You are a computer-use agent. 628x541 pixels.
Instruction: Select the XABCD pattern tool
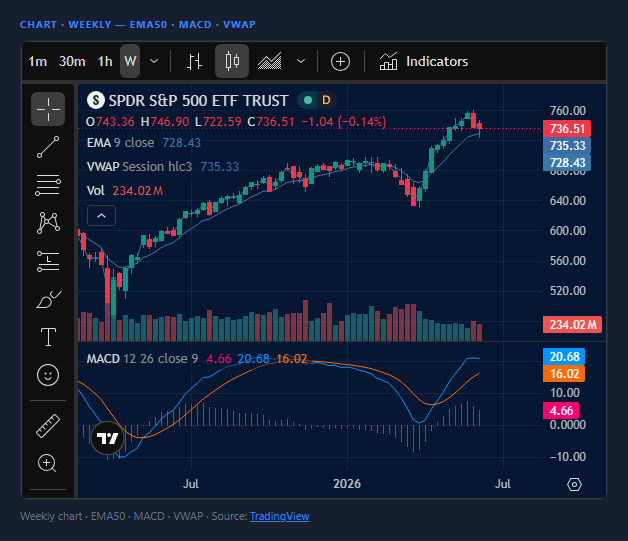coord(48,223)
